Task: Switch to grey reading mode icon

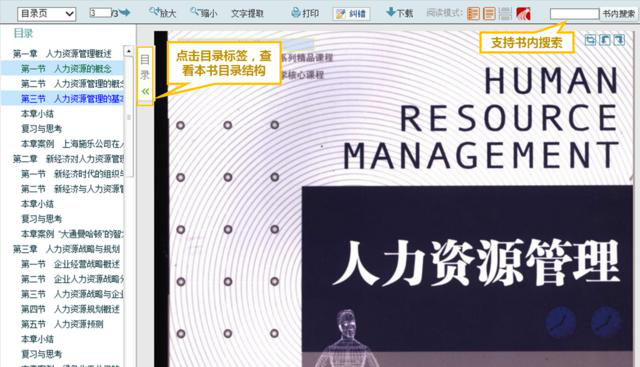Action: coord(505,13)
